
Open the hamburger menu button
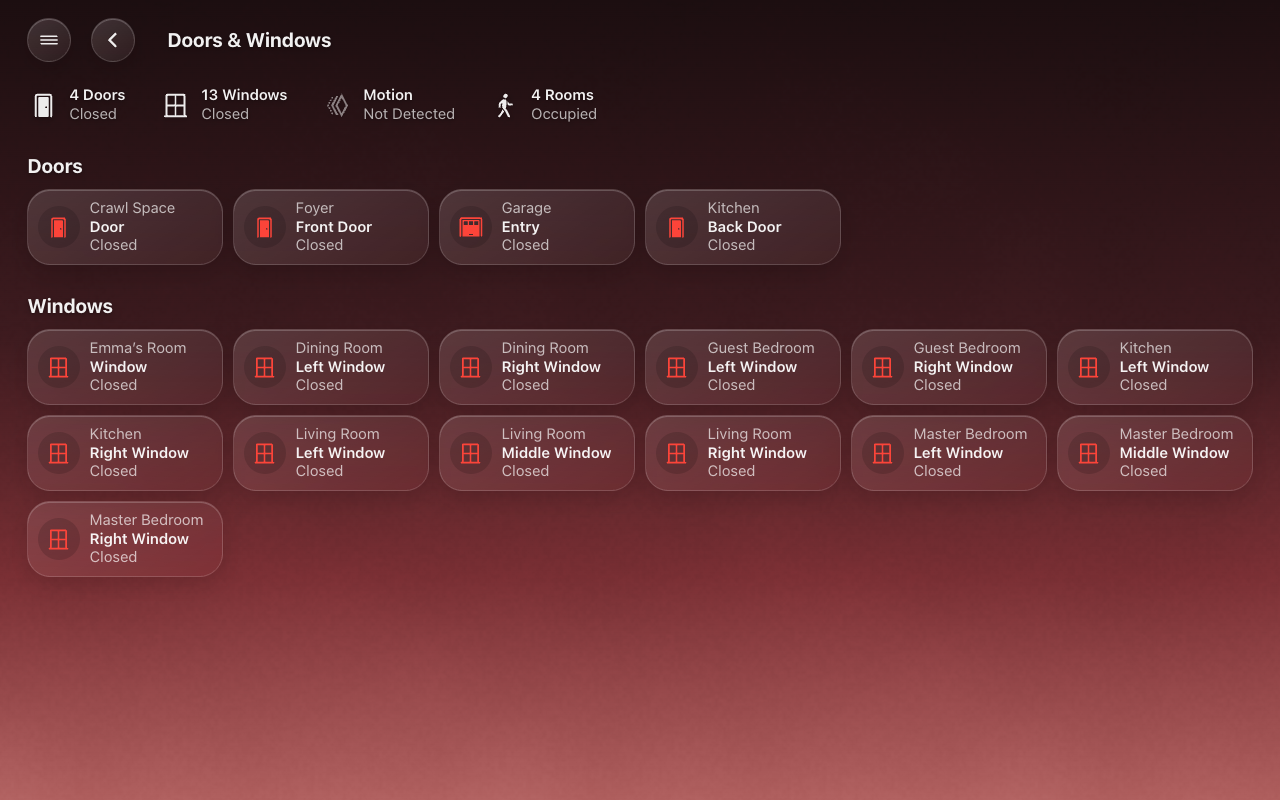point(49,40)
